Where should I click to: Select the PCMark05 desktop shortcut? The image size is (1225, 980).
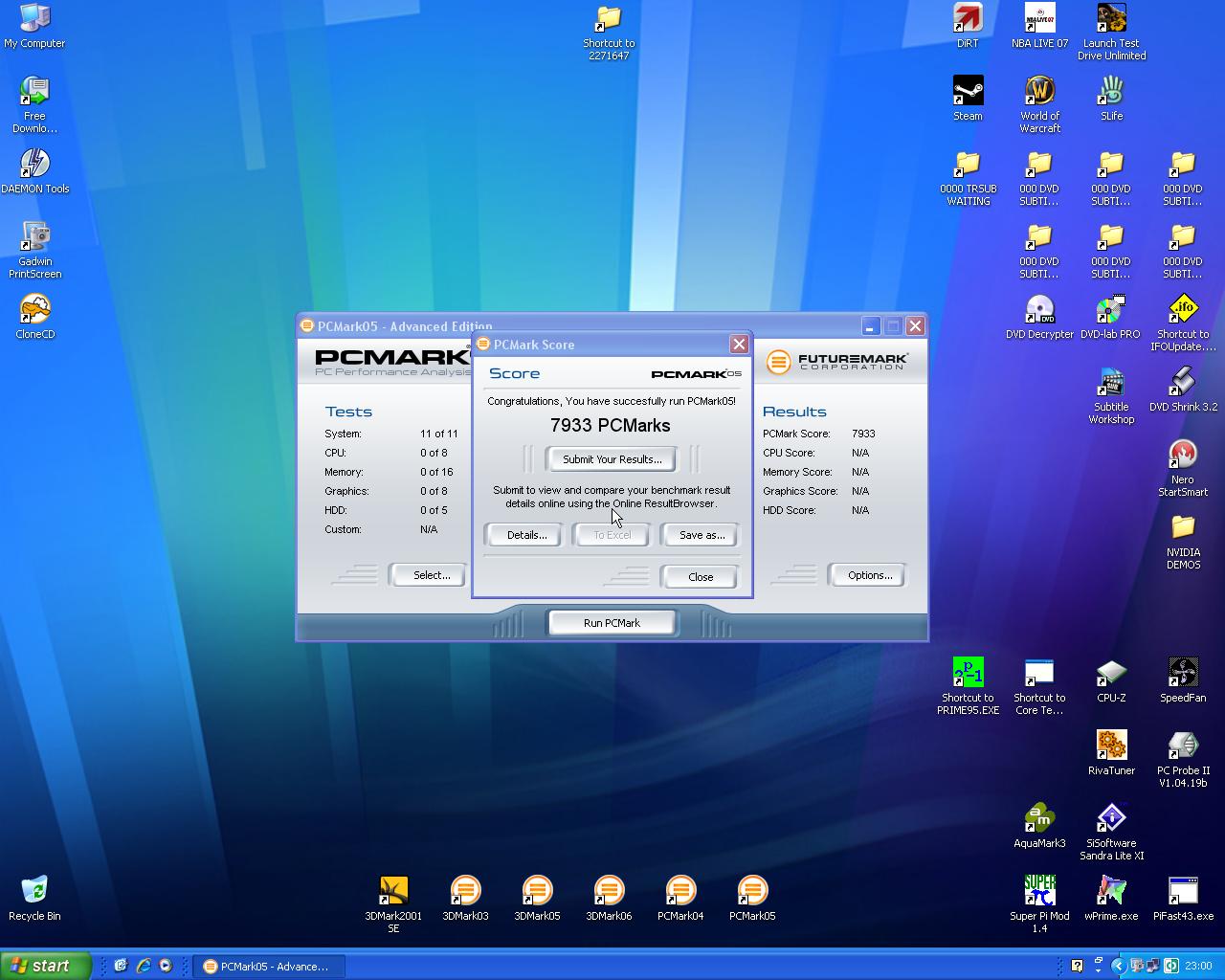(752, 899)
